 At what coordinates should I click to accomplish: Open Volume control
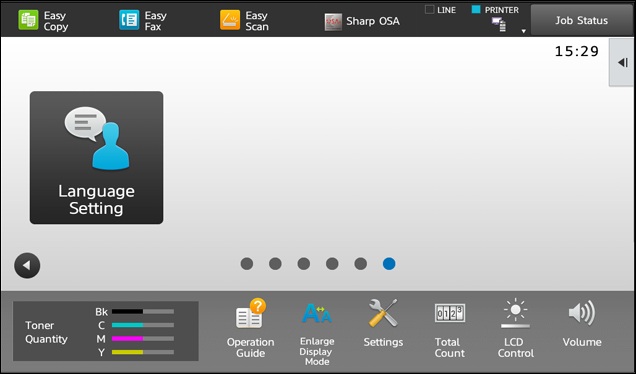pos(582,323)
